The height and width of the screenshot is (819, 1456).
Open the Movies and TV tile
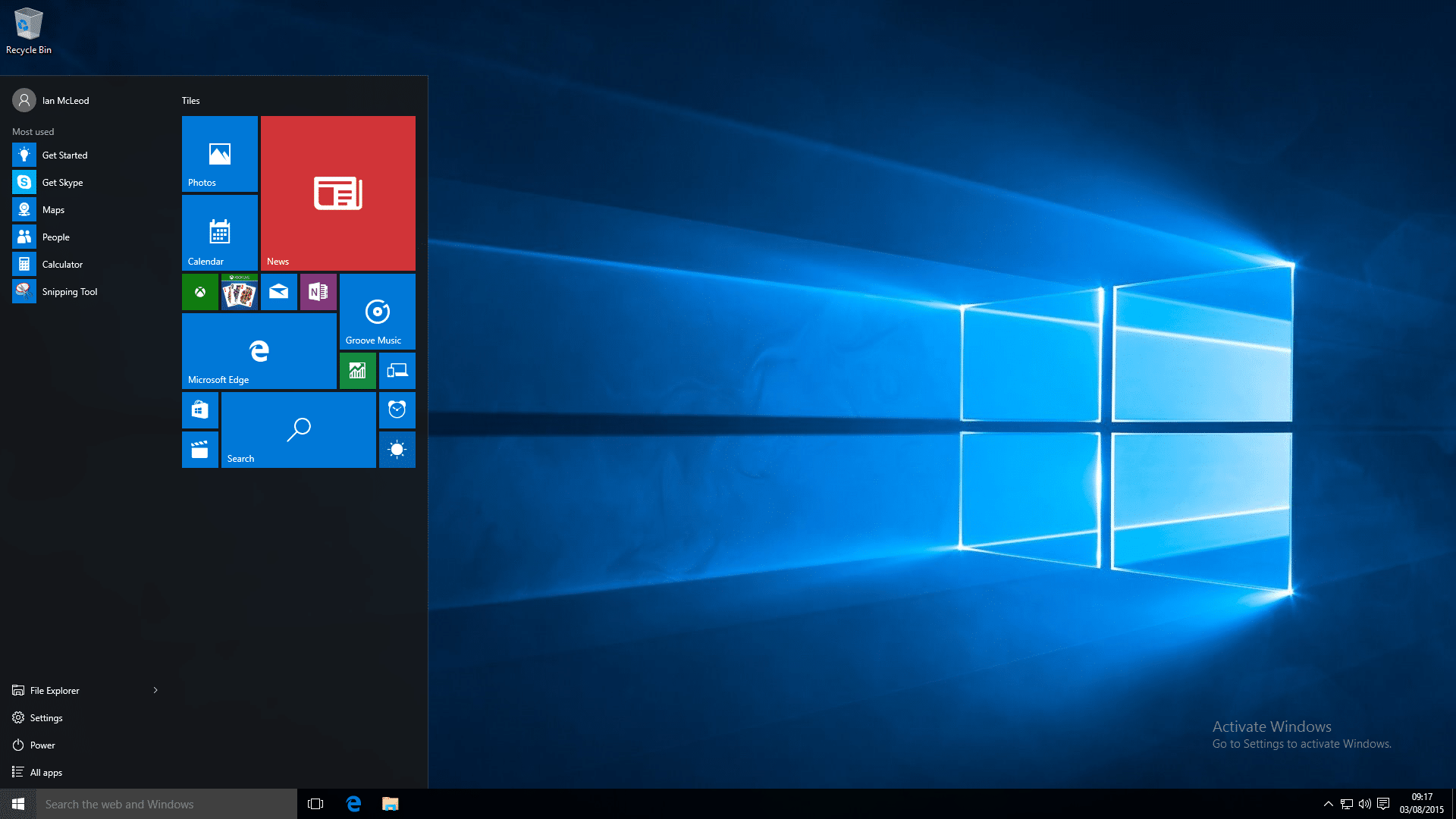coord(199,449)
